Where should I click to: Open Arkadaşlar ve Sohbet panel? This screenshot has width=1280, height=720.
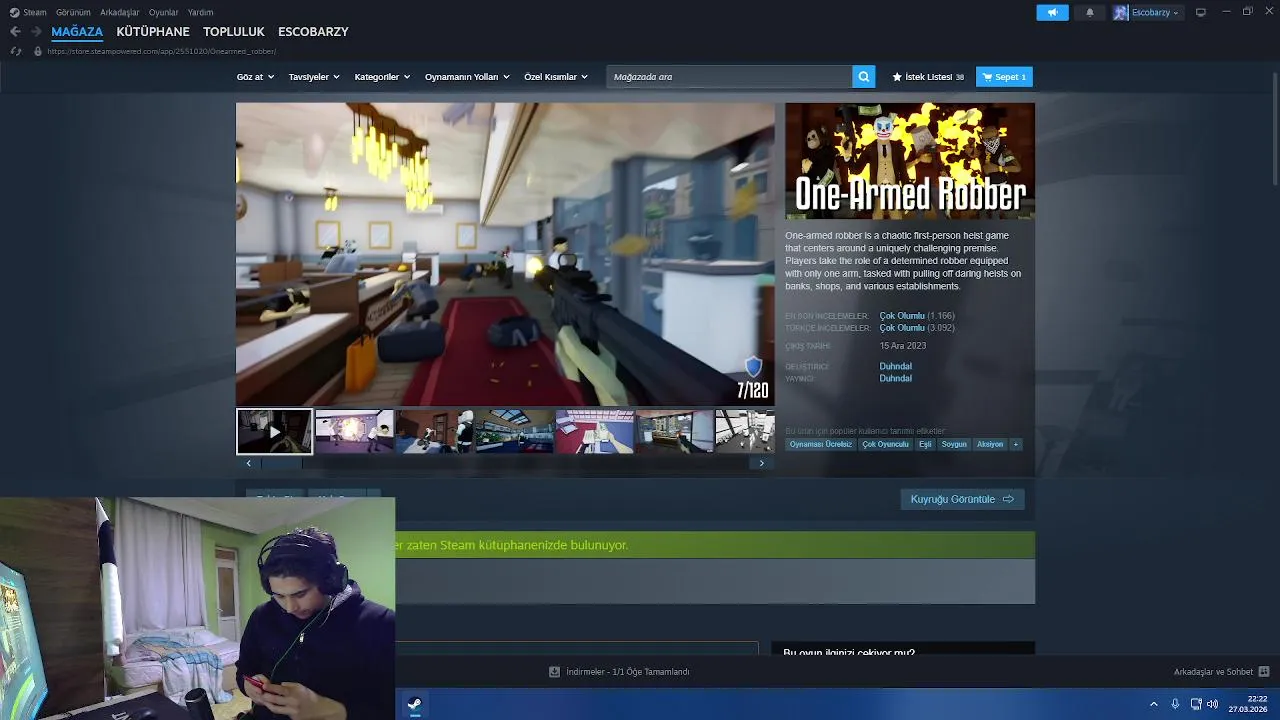[x=1213, y=672]
